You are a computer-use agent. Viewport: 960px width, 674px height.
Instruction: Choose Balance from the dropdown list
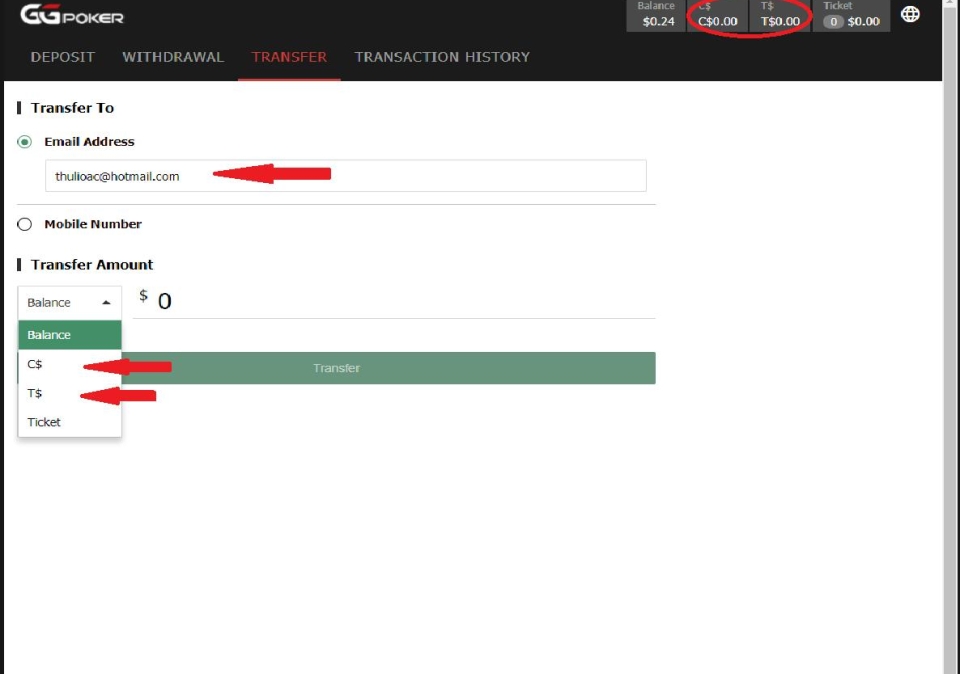[69, 335]
